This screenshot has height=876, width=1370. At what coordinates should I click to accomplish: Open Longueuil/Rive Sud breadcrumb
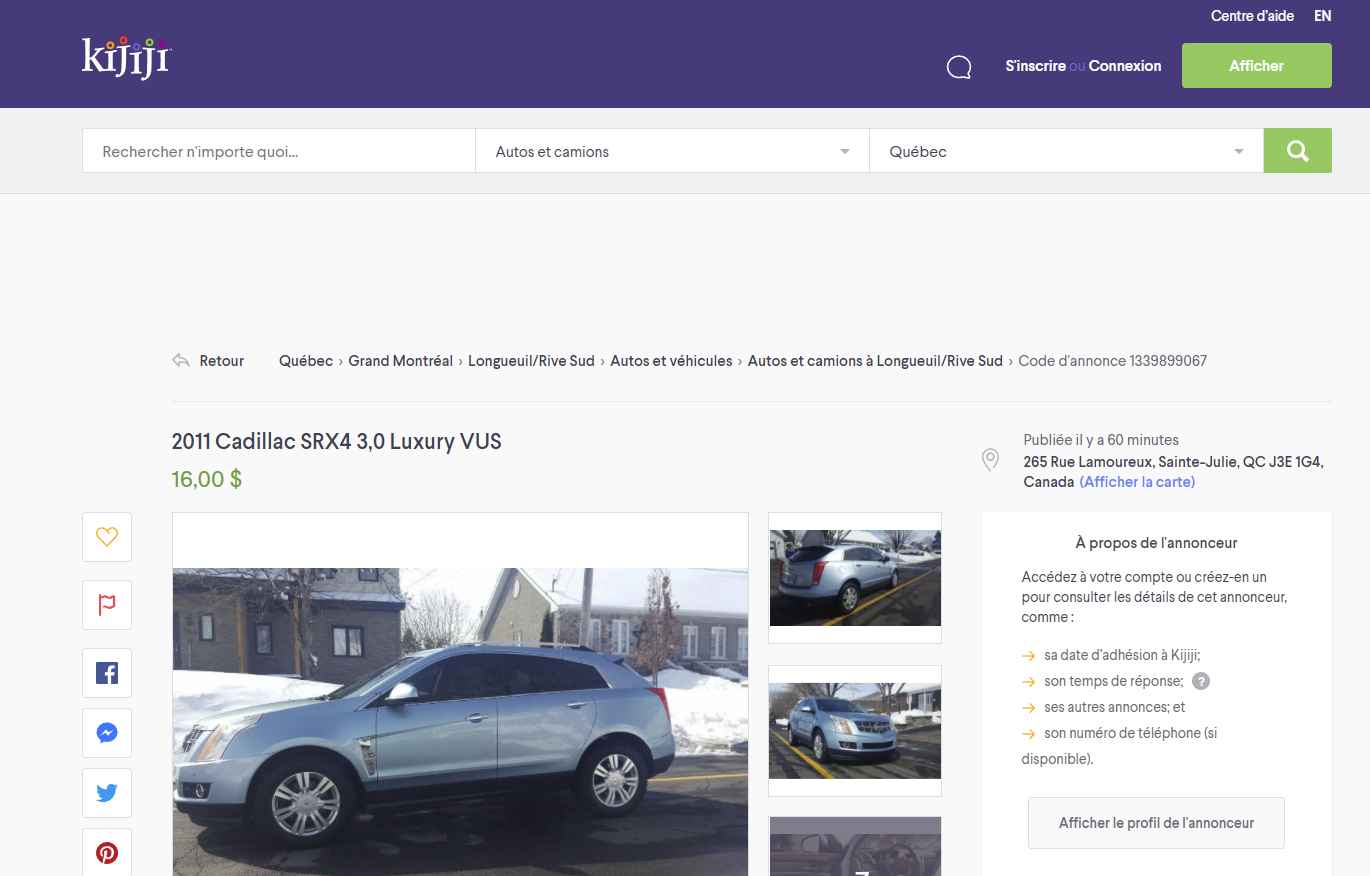point(532,361)
